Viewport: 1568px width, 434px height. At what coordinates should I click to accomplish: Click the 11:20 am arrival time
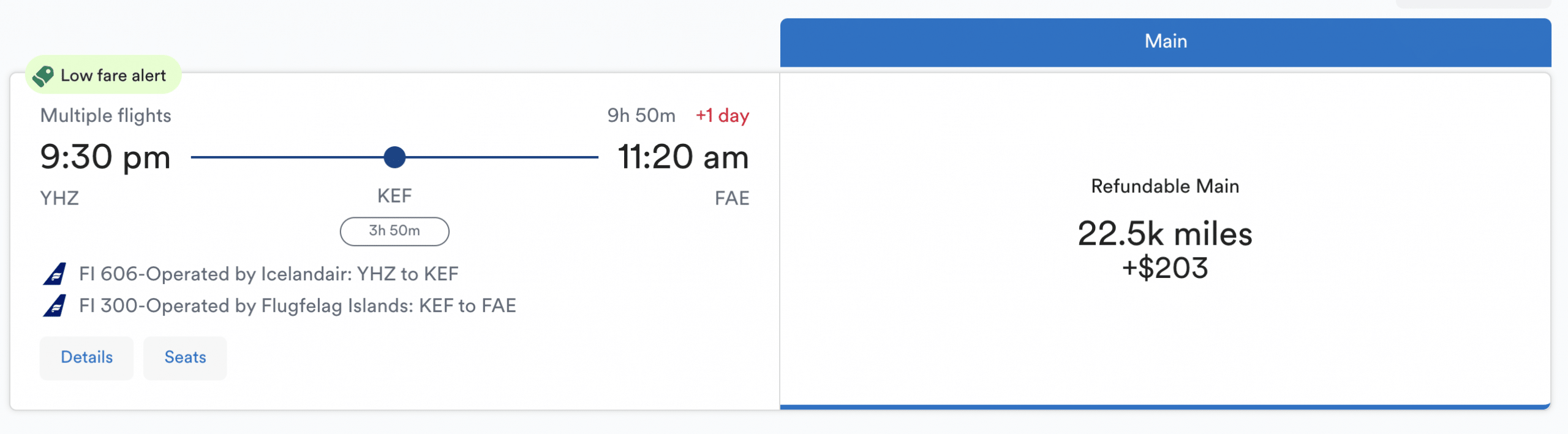click(683, 157)
